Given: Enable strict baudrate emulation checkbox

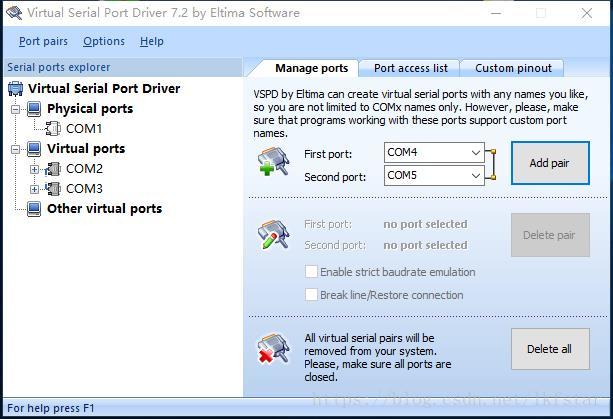Looking at the screenshot, I should (x=311, y=272).
